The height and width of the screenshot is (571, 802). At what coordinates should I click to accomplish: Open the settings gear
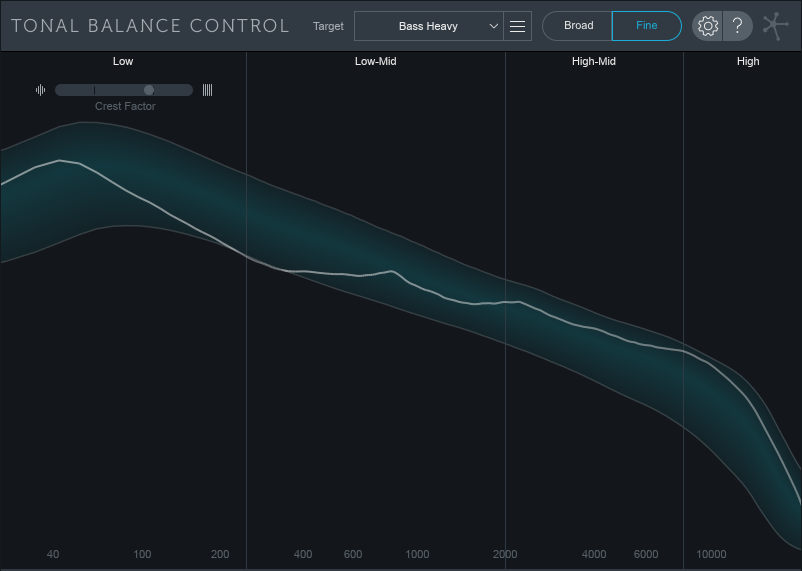(x=708, y=26)
